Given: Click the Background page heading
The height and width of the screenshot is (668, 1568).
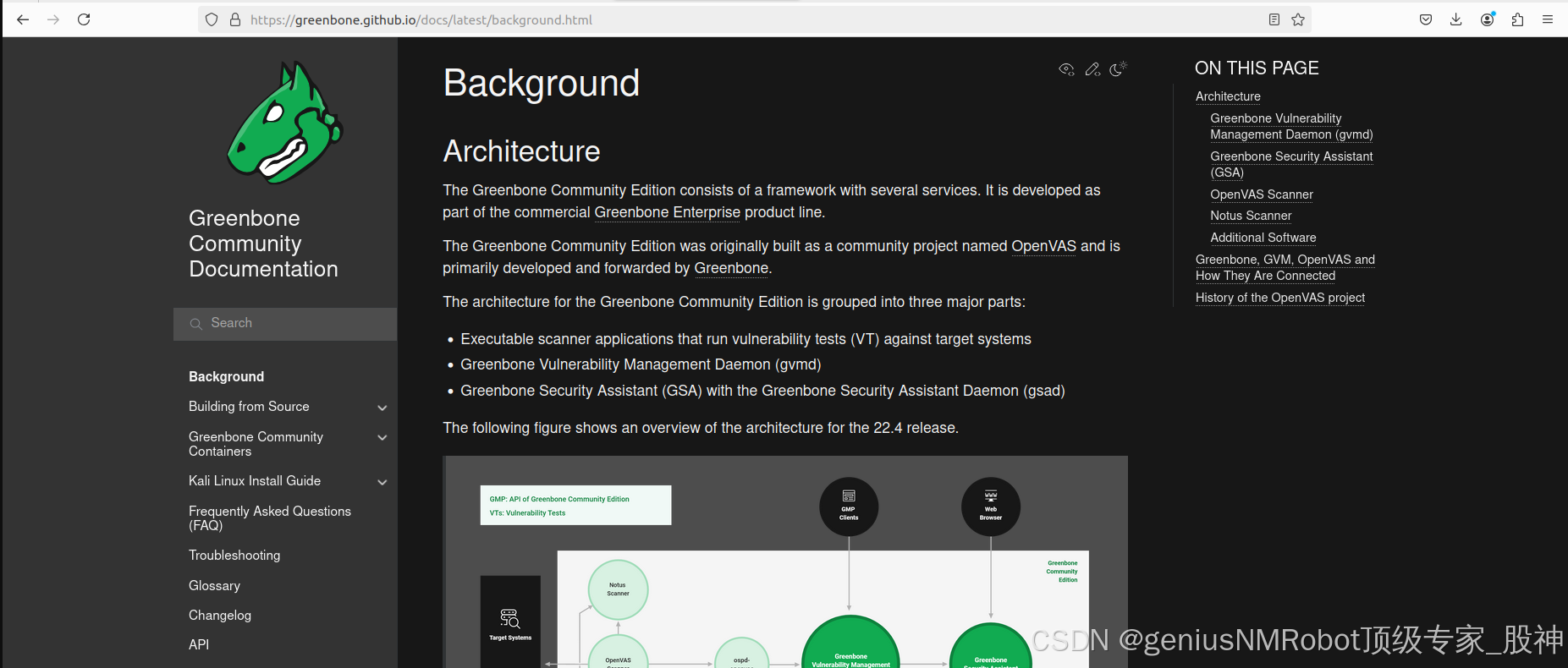Looking at the screenshot, I should [542, 83].
